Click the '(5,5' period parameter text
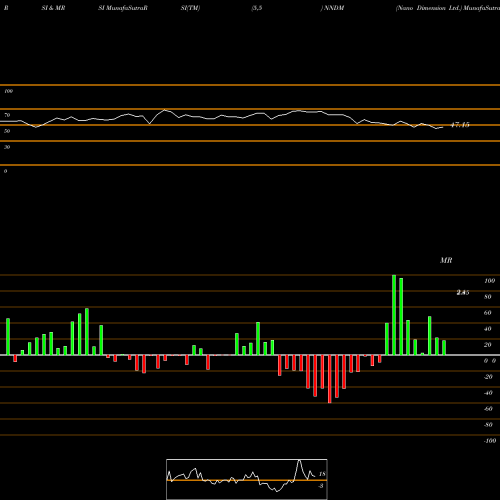The image size is (500, 500). point(257,8)
